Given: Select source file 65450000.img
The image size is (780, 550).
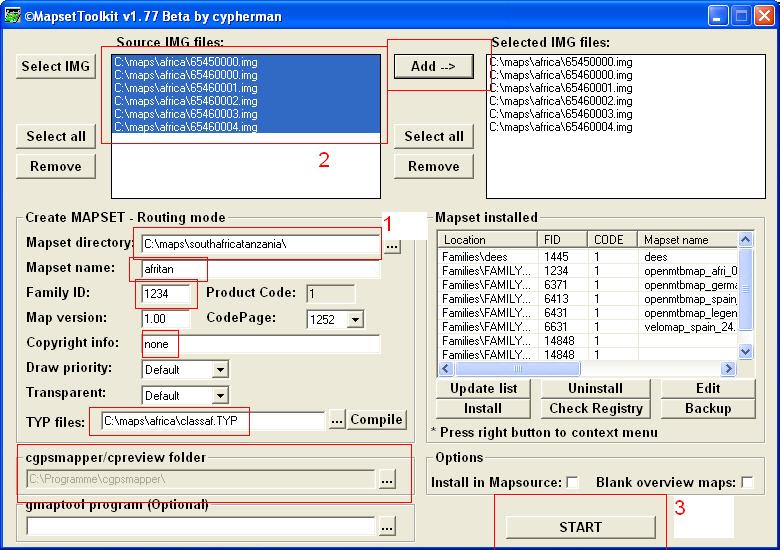Looking at the screenshot, I should (x=246, y=62).
